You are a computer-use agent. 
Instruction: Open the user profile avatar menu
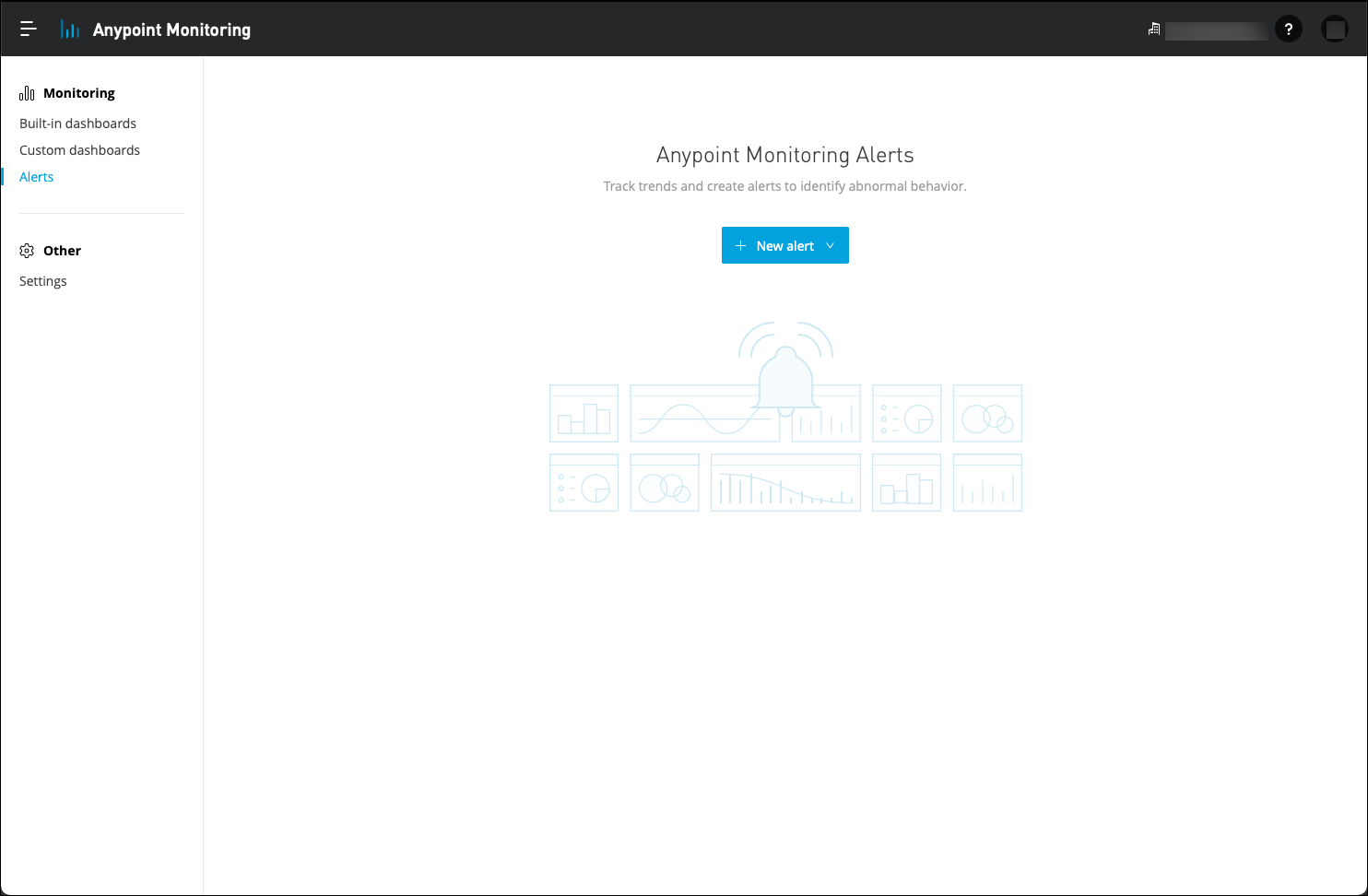1334,29
